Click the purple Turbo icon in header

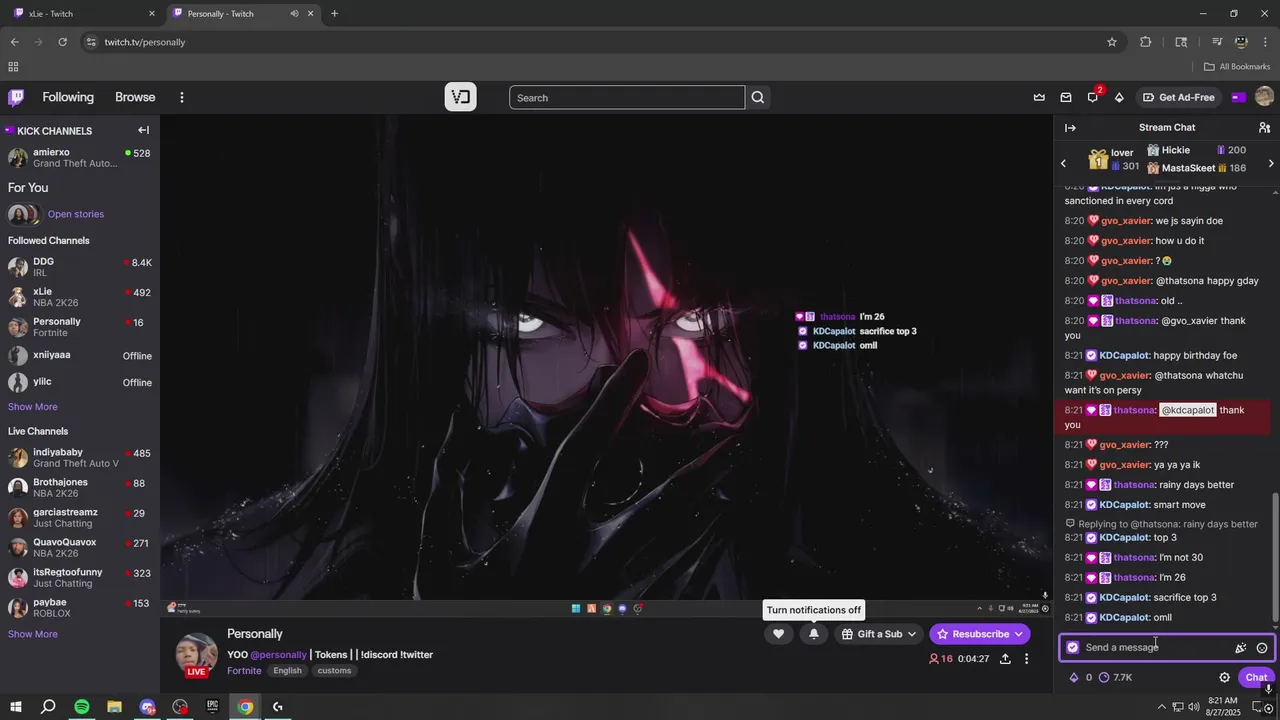tap(1239, 97)
